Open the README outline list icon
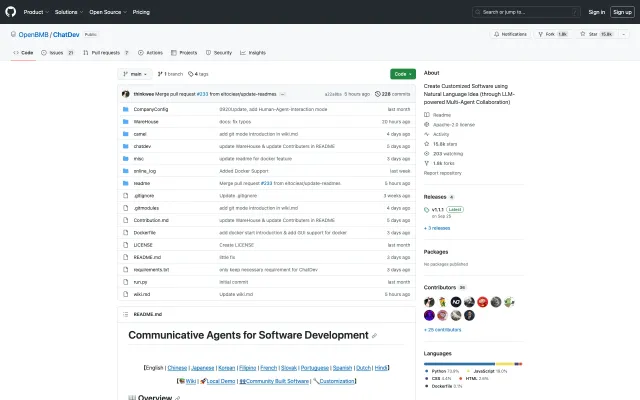The image size is (640, 400). [126, 314]
